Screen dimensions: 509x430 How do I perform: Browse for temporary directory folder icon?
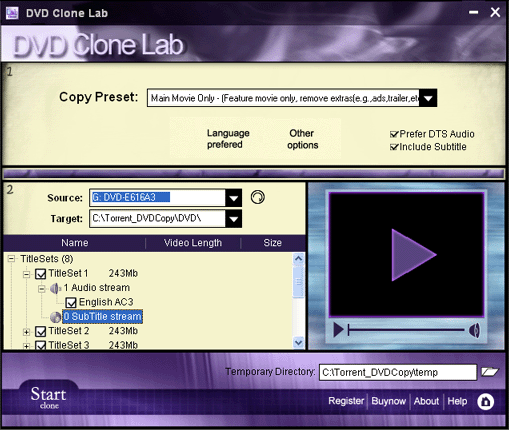[x=490, y=372]
